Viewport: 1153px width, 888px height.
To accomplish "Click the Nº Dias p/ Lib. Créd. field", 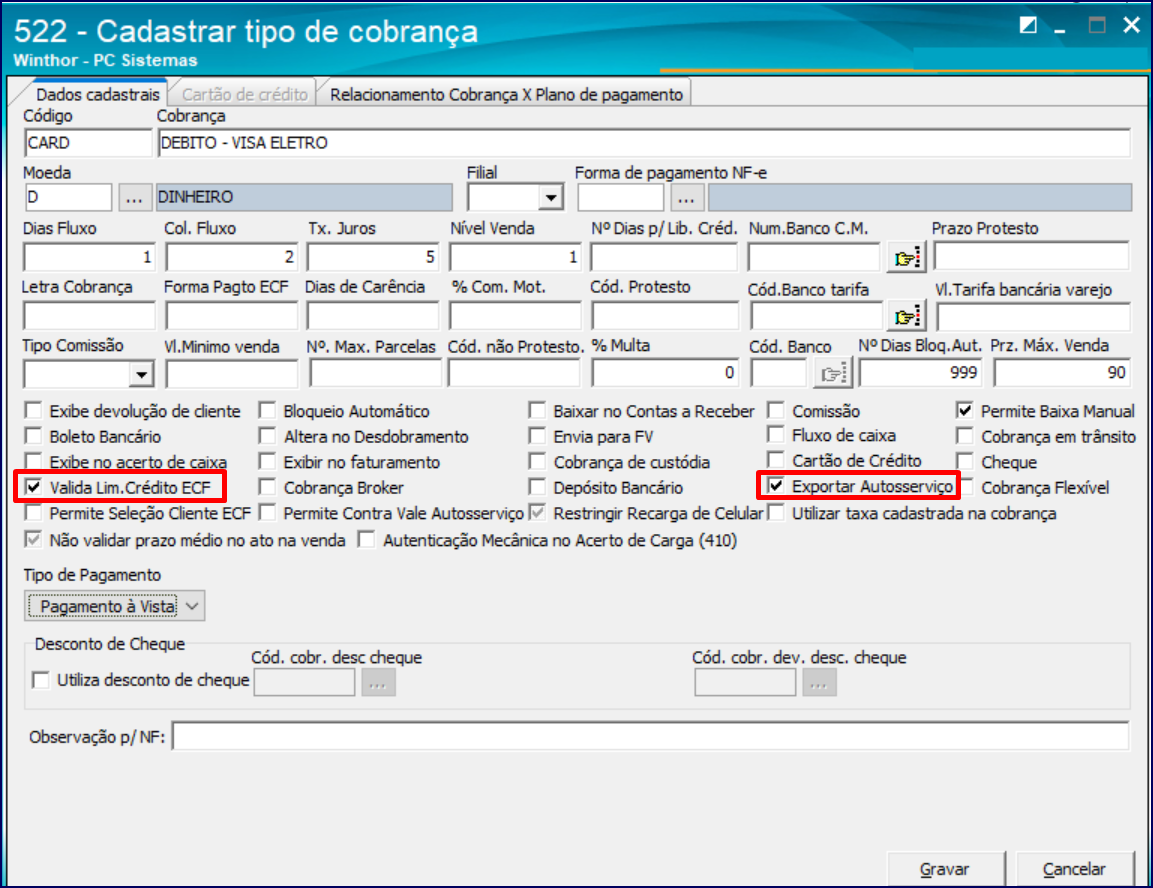I will pyautogui.click(x=664, y=257).
